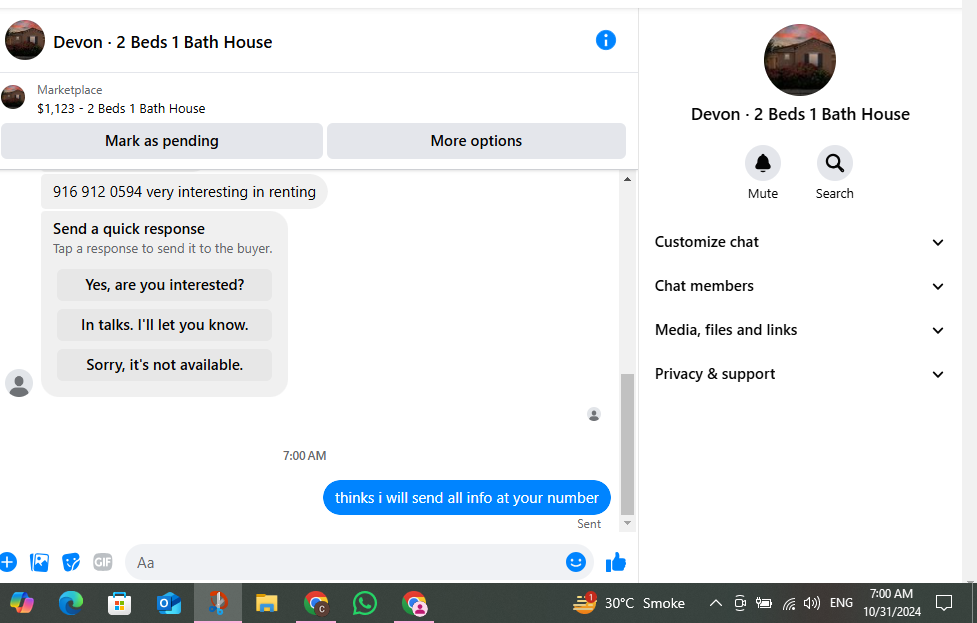Click the chat scrollbar up arrow

[627, 179]
